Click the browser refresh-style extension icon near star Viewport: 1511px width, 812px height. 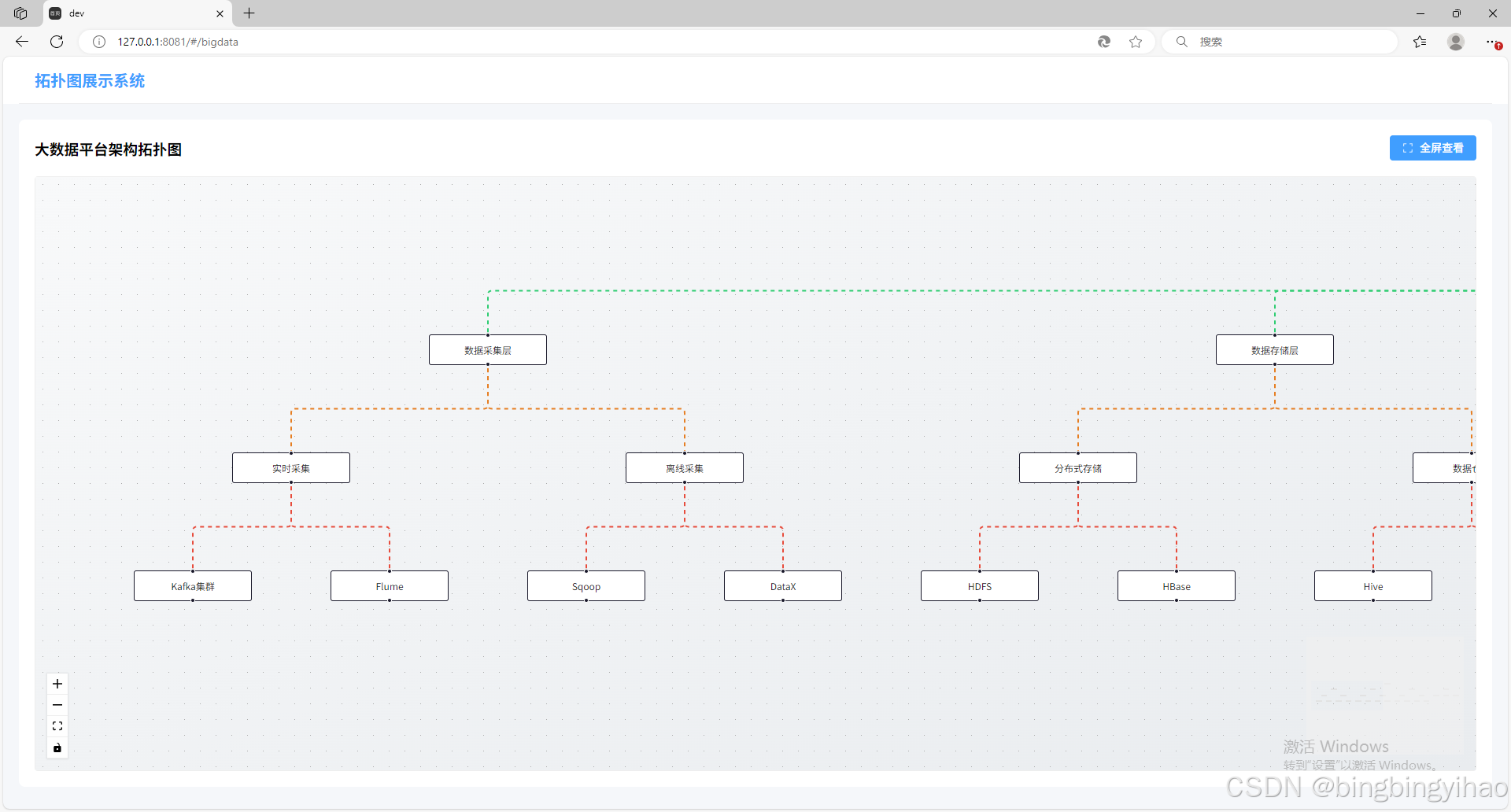point(1104,42)
